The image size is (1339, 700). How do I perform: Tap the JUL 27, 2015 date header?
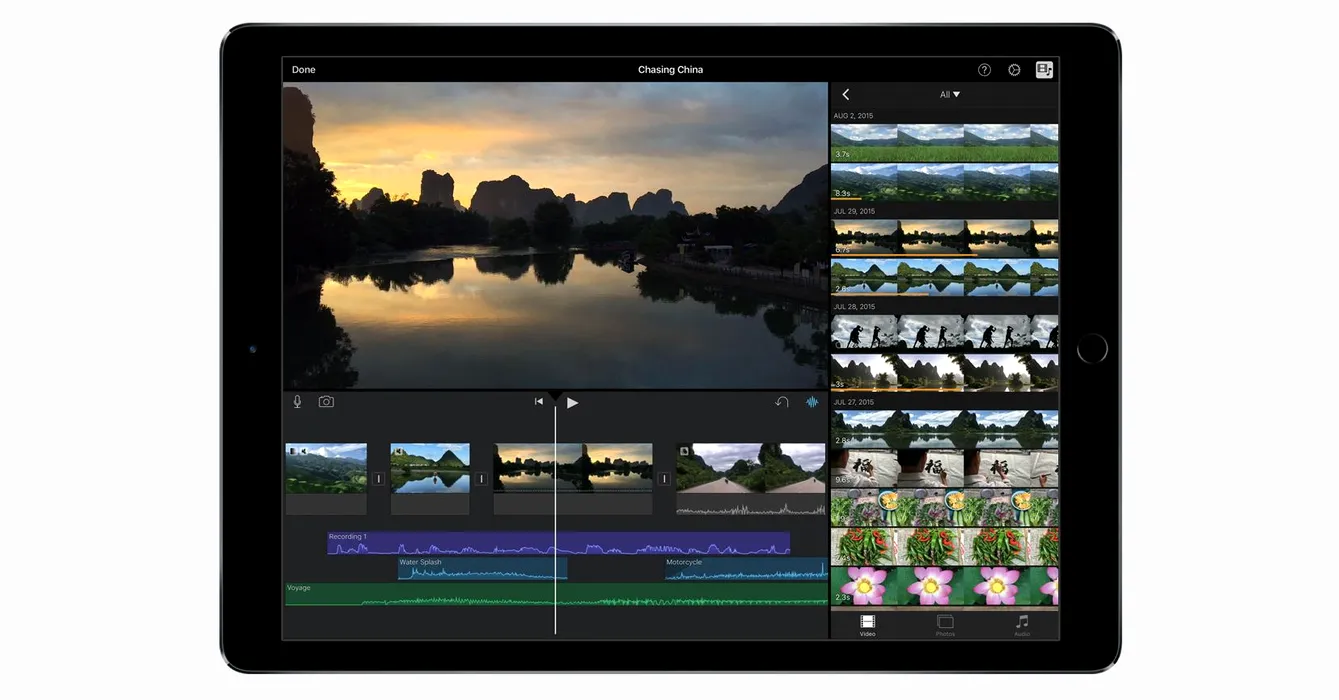point(854,402)
